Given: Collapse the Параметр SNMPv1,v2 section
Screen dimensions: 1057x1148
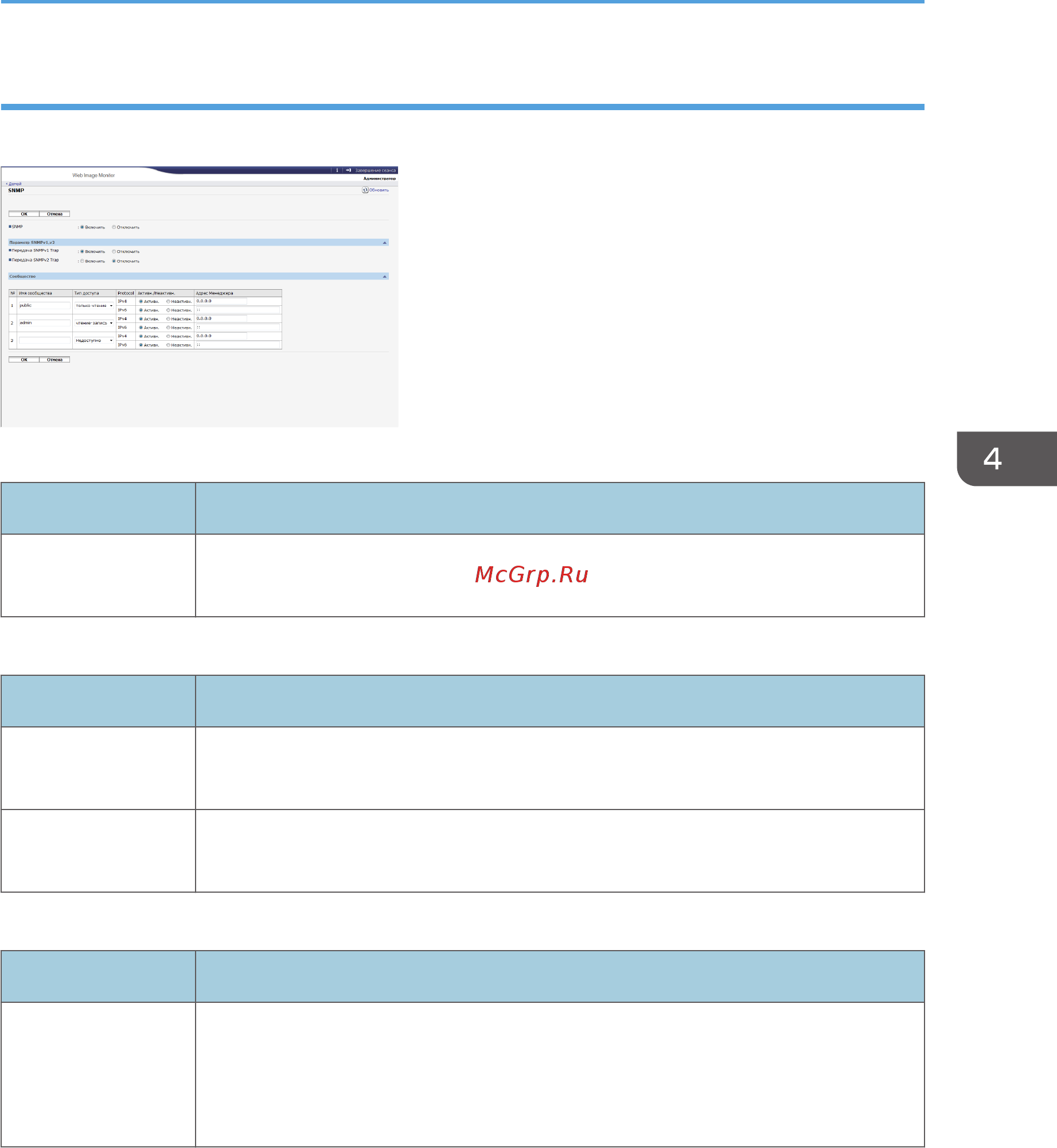Looking at the screenshot, I should (385, 243).
